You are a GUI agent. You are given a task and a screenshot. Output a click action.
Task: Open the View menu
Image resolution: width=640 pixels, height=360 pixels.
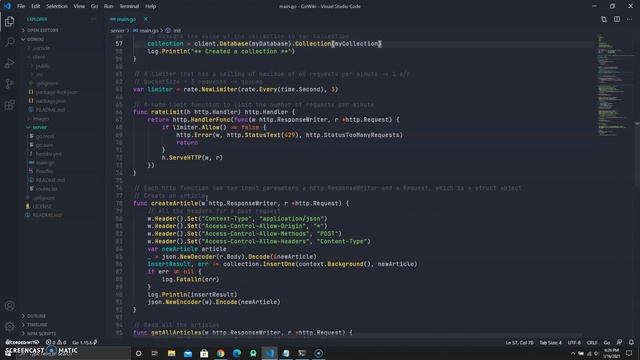tap(79, 6)
